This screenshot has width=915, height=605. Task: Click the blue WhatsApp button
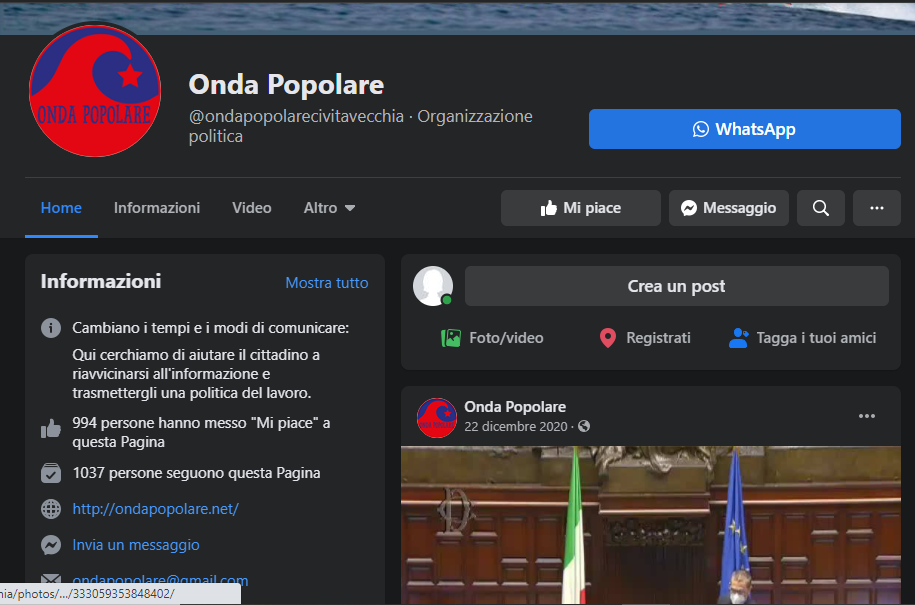(x=745, y=129)
